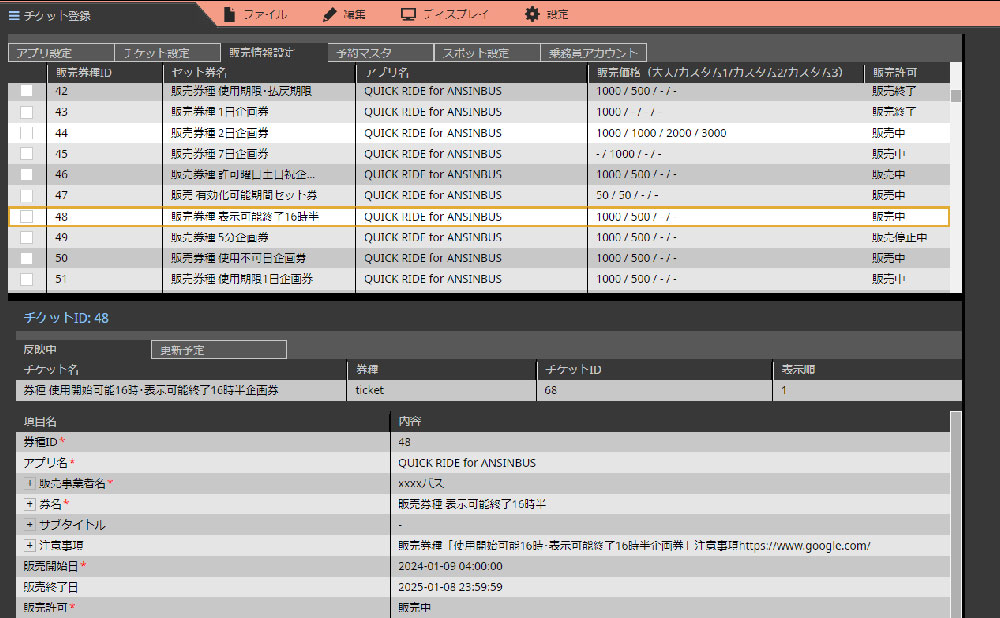Sort by the アプリ名 column header
The width and height of the screenshot is (1000, 618).
tap(471, 73)
